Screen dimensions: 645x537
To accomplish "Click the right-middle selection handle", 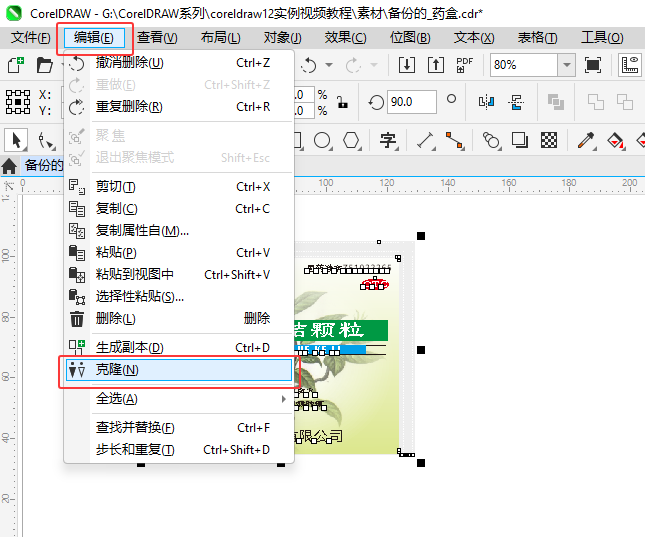I will [x=421, y=350].
